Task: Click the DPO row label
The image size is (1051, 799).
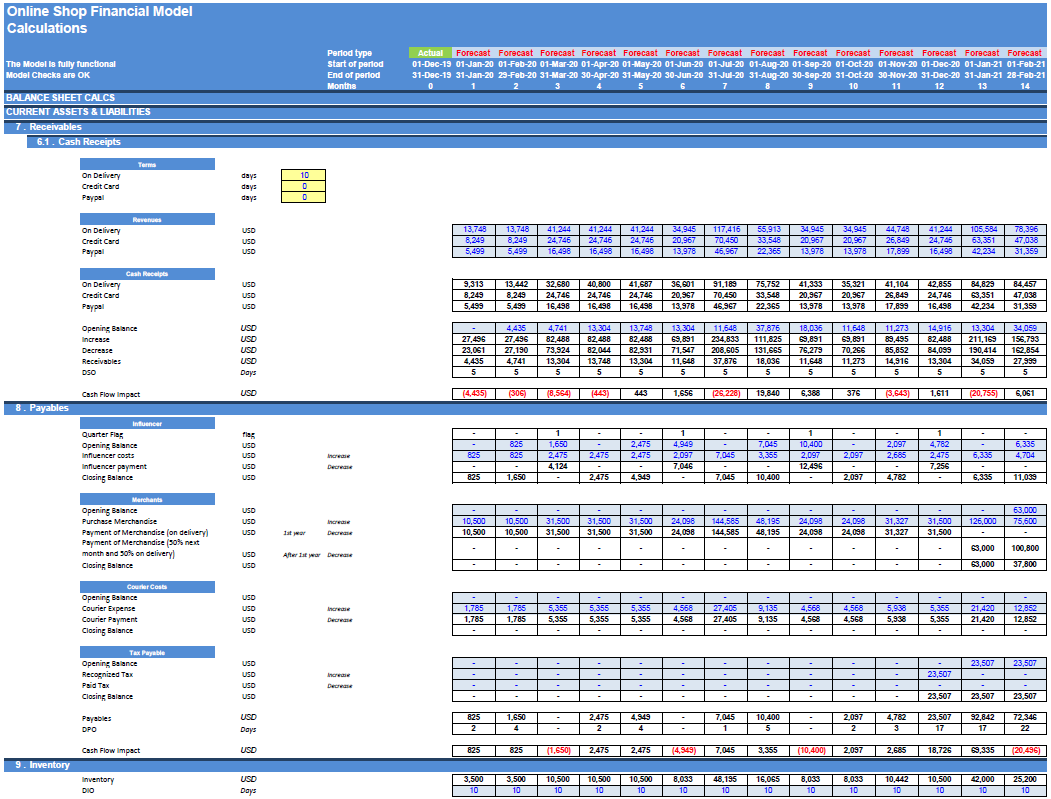Action: click(89, 729)
